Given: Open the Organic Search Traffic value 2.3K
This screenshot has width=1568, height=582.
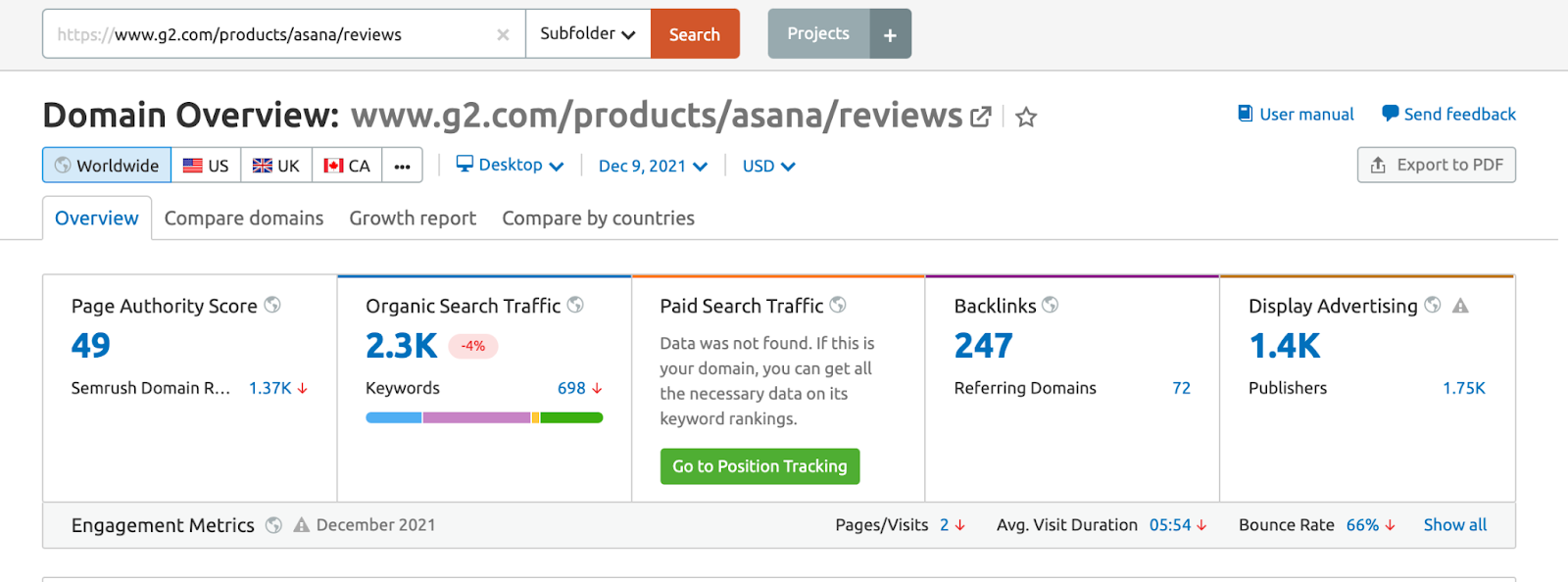Looking at the screenshot, I should click(x=402, y=345).
